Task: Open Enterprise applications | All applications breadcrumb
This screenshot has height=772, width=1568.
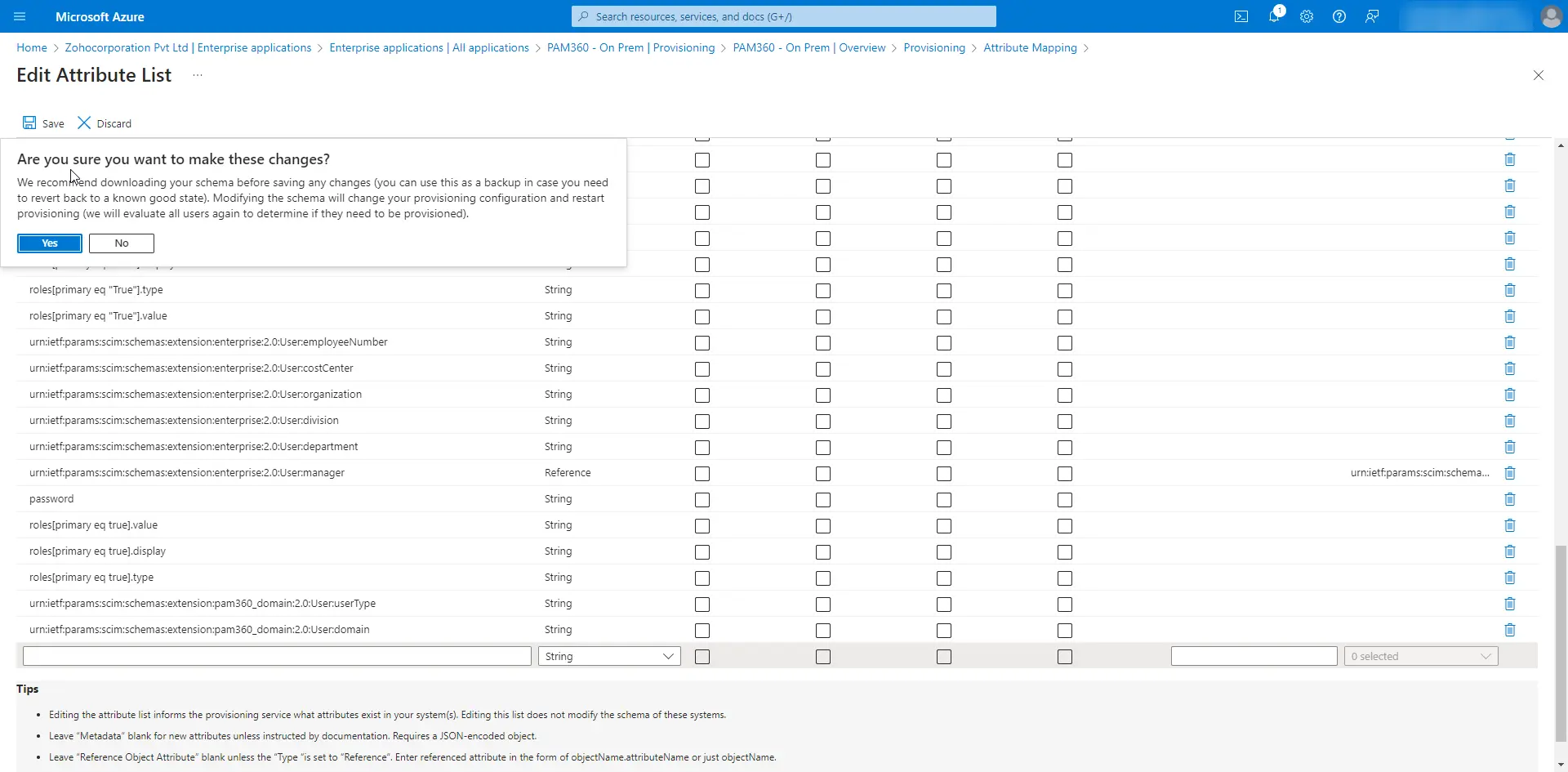Action: tap(429, 47)
